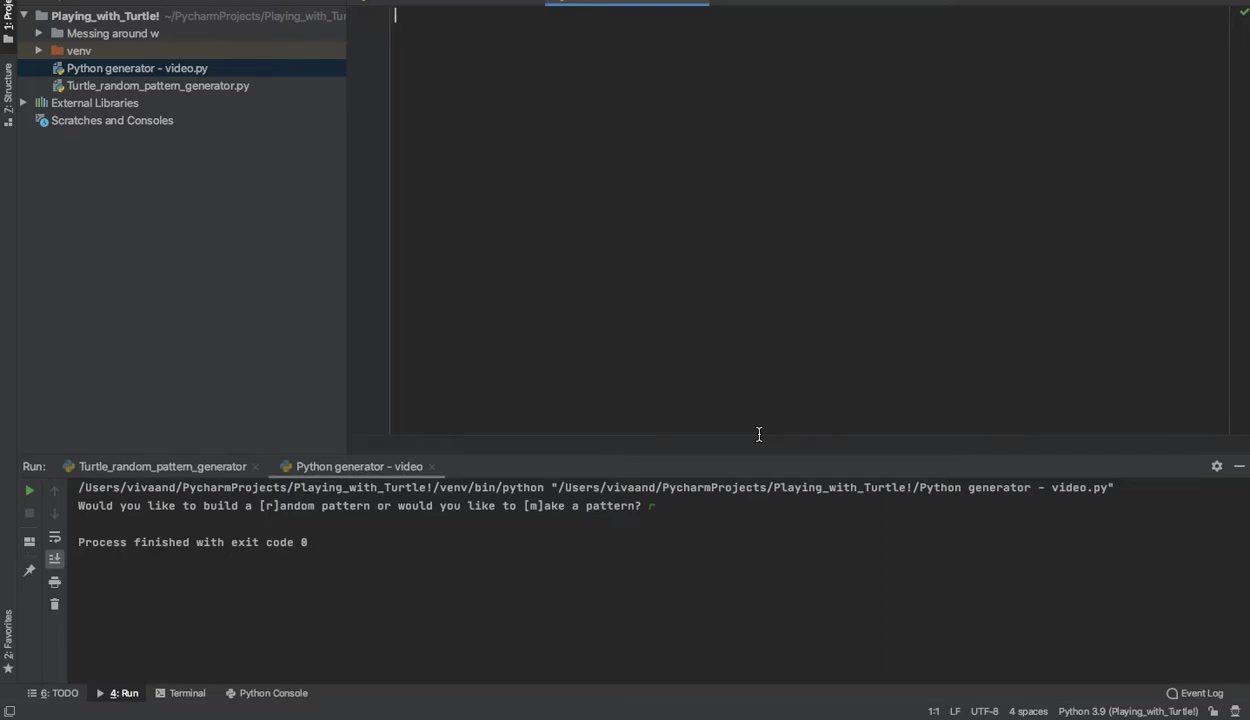
Task: Switch to the Turtle_random_pattern_generator run tab
Action: 162,466
